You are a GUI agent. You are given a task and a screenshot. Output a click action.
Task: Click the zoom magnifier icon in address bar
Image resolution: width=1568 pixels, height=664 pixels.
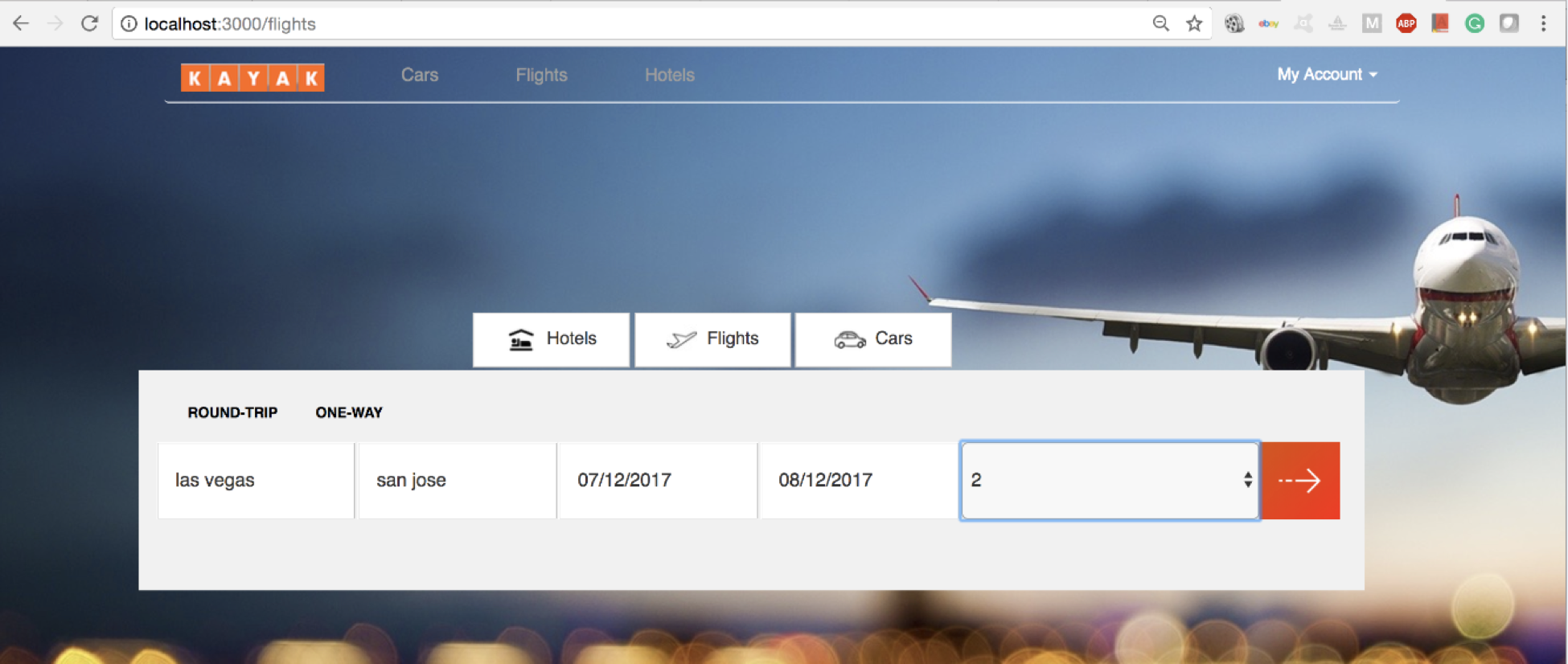click(x=1160, y=23)
